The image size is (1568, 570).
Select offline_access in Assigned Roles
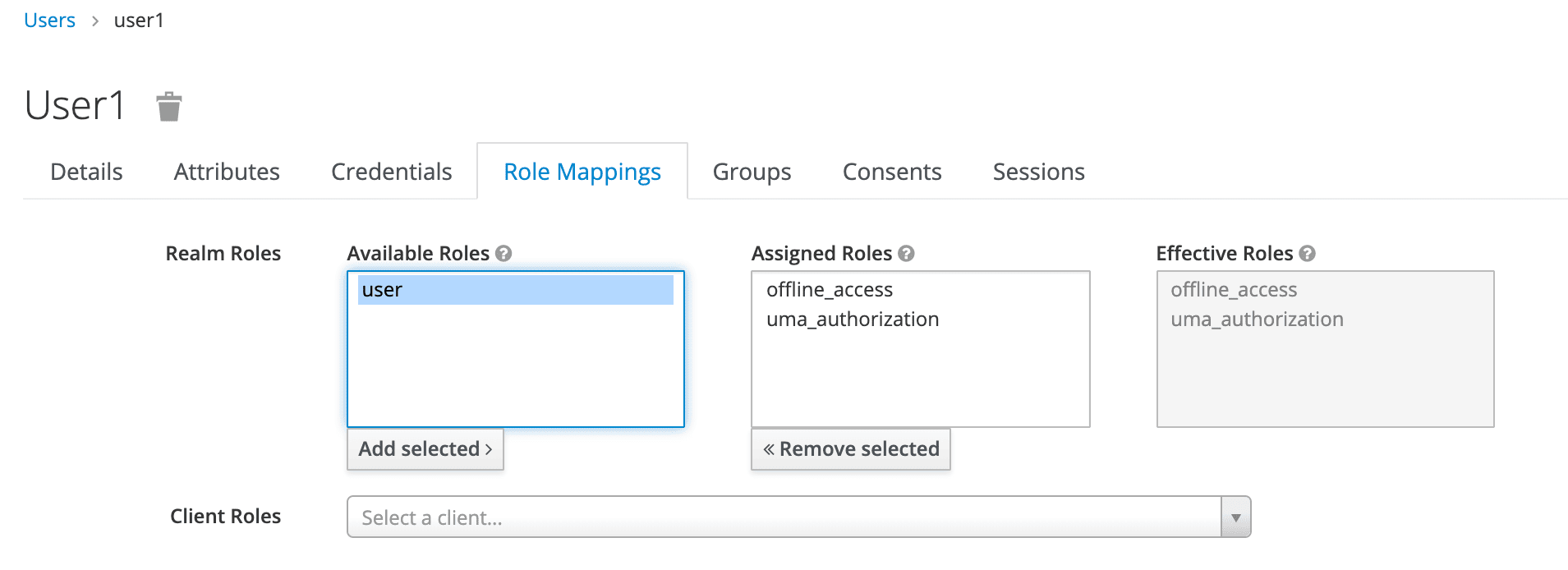(830, 290)
